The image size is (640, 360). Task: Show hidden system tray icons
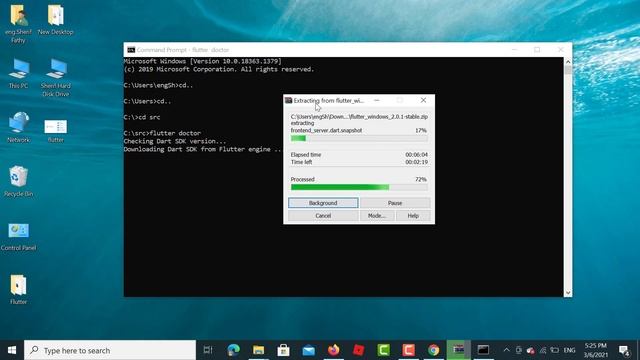coord(506,350)
